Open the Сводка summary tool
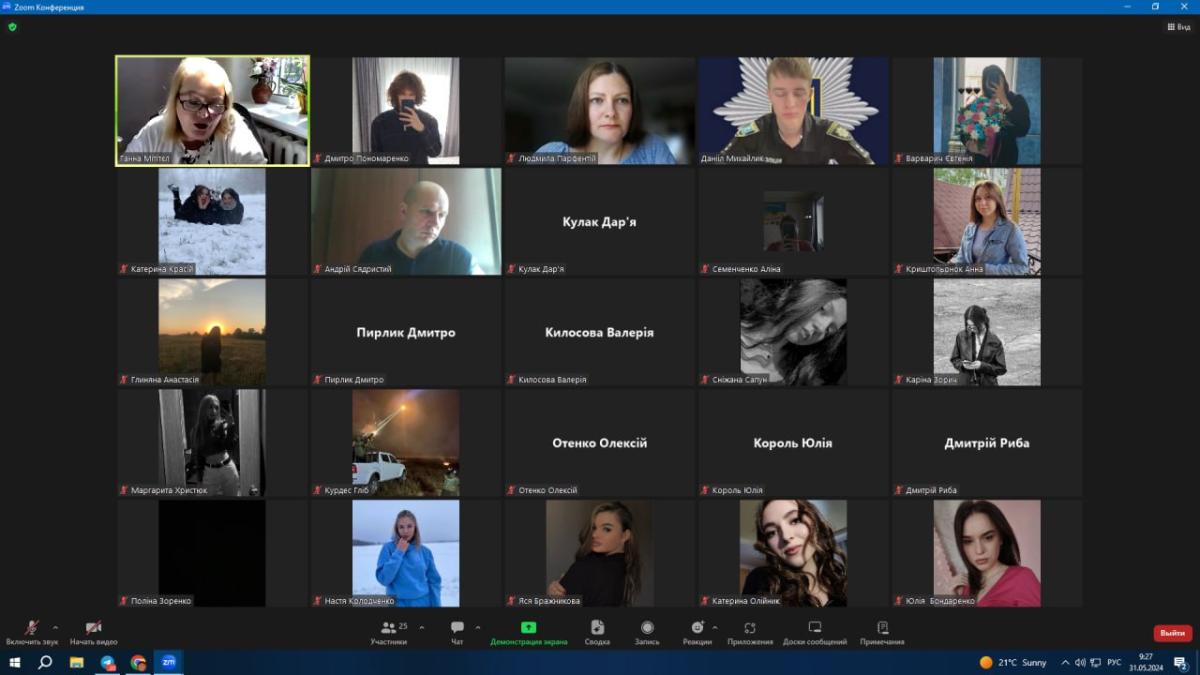 tap(597, 632)
